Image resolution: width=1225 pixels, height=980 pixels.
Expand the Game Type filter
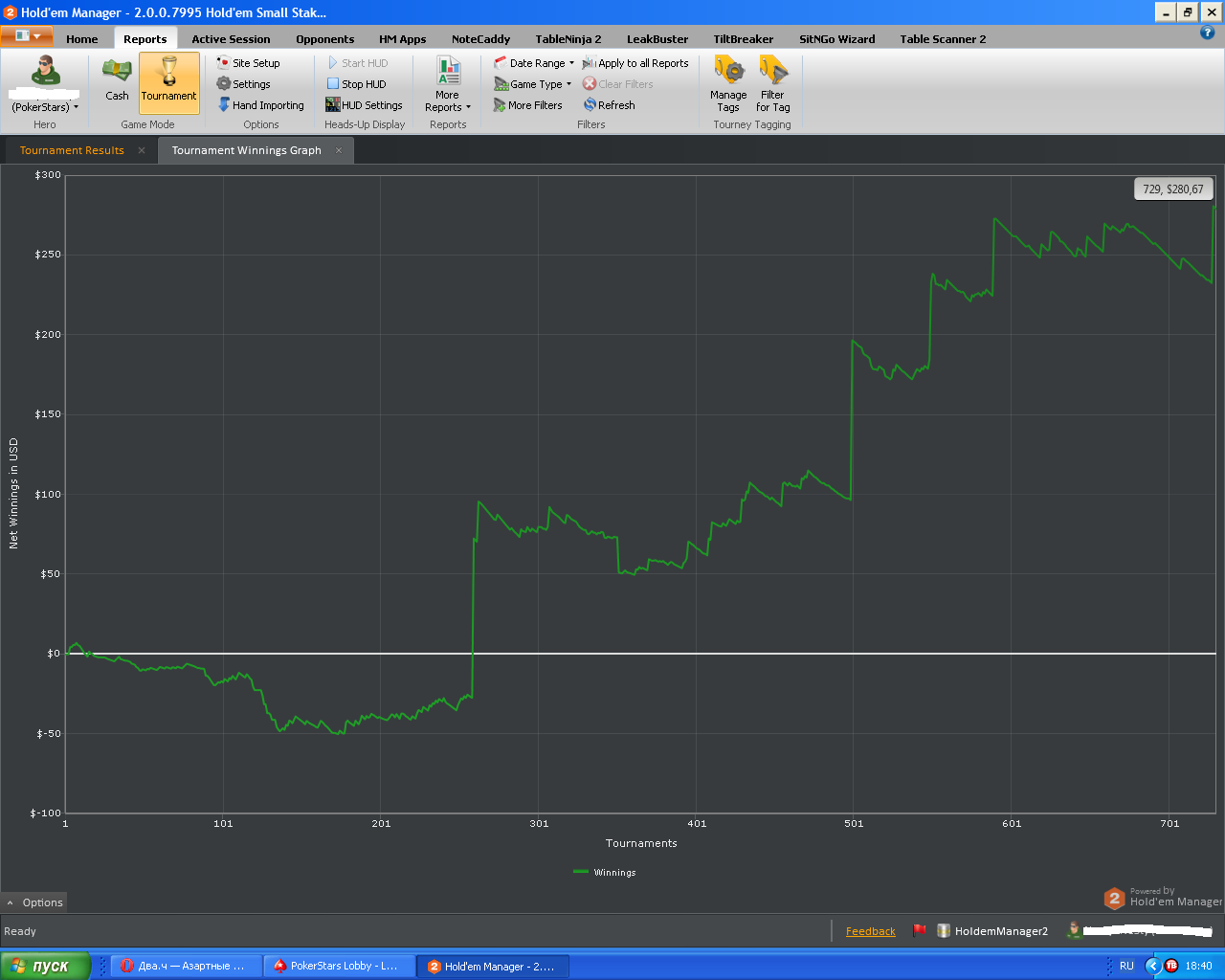pyautogui.click(x=533, y=84)
